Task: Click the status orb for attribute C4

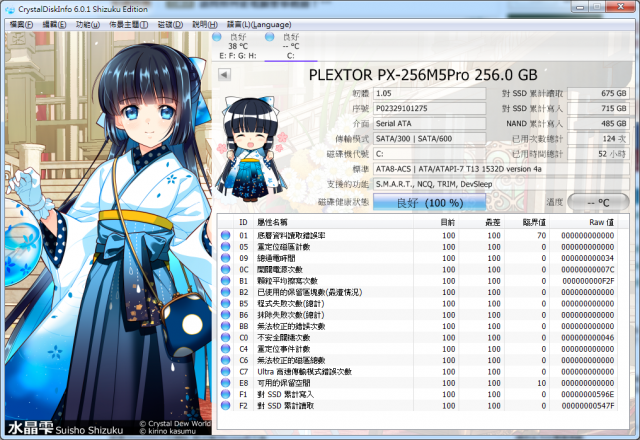Action: coord(225,349)
